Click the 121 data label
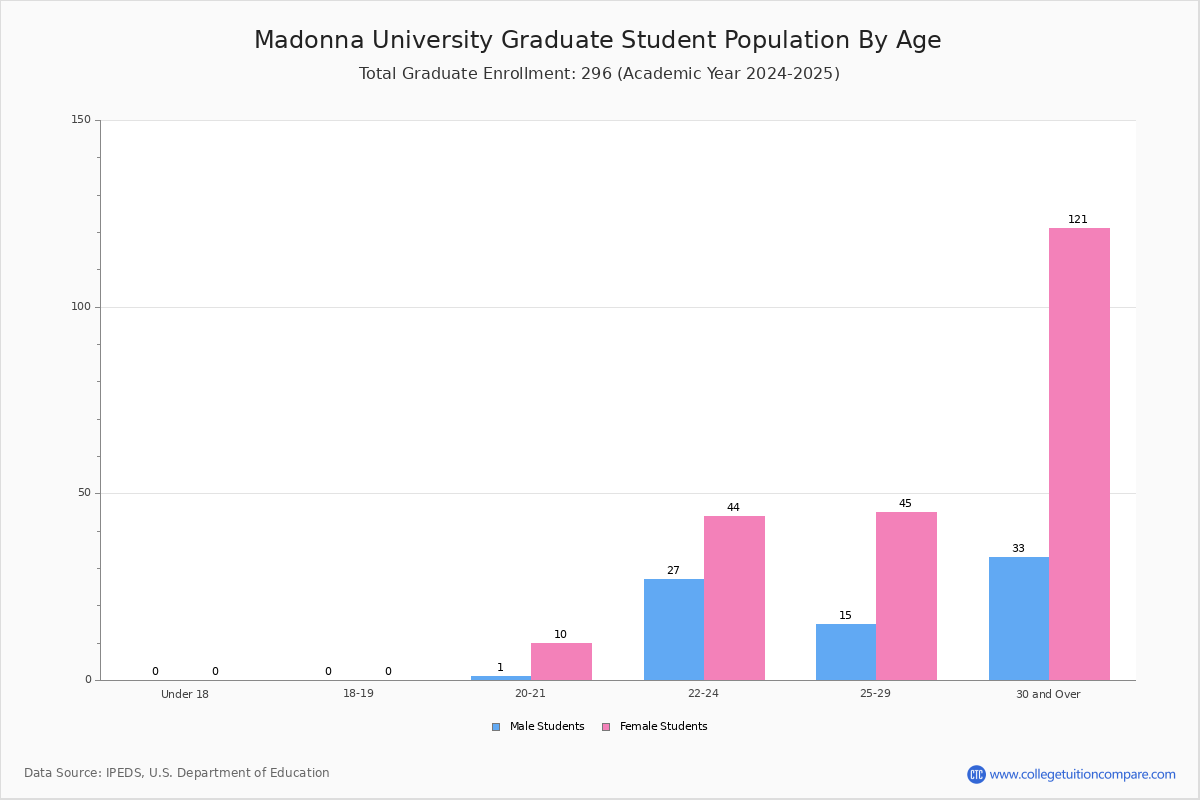 [x=1078, y=220]
